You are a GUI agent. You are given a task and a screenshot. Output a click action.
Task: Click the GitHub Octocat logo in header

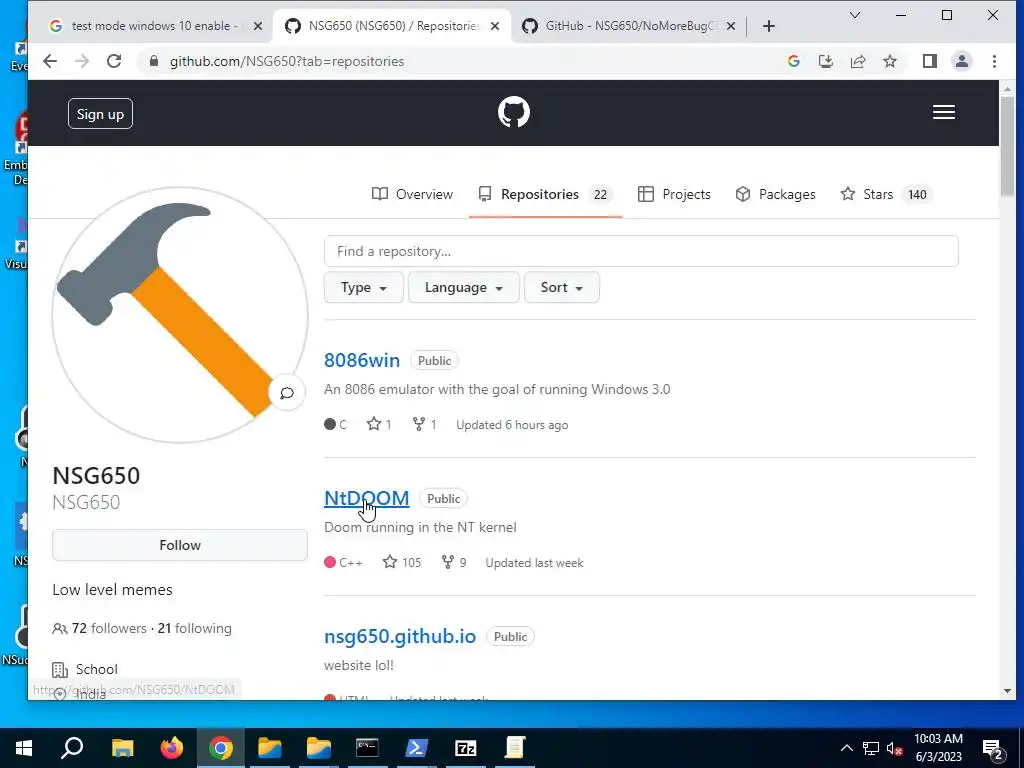(513, 112)
